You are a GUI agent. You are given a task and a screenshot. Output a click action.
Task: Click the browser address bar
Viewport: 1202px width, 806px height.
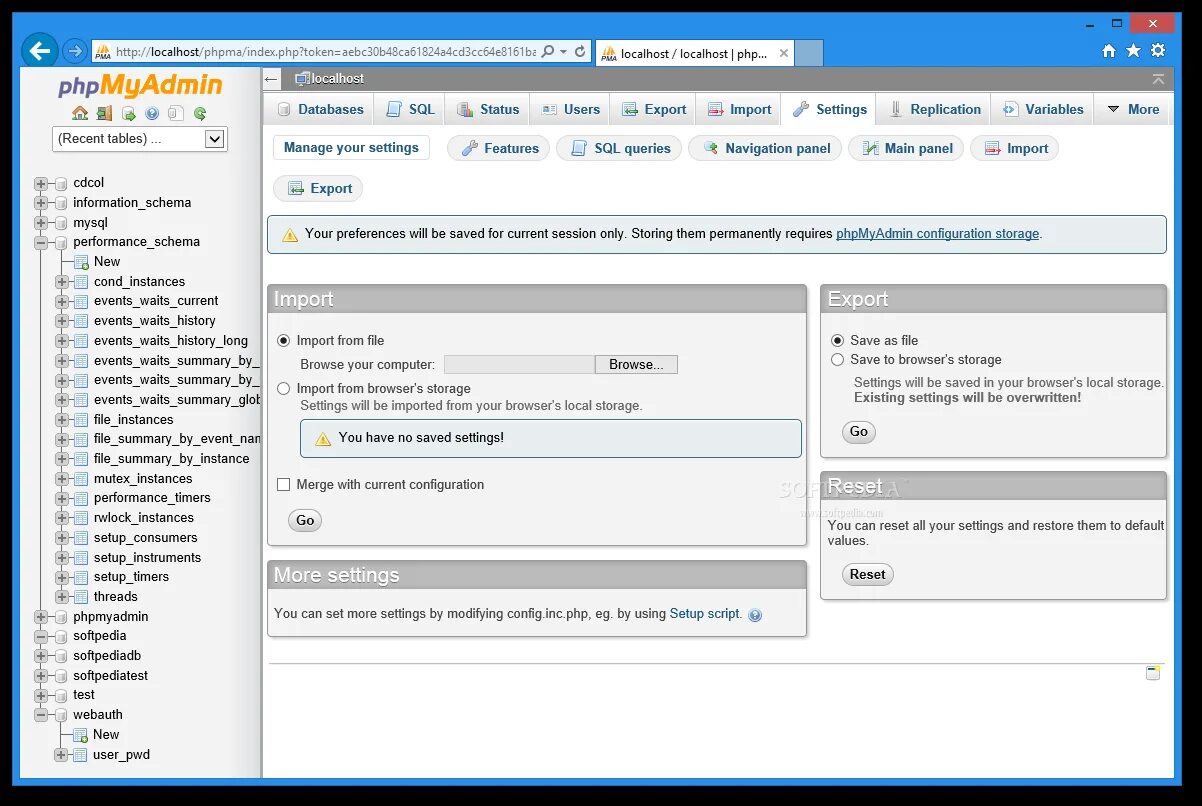pyautogui.click(x=326, y=52)
